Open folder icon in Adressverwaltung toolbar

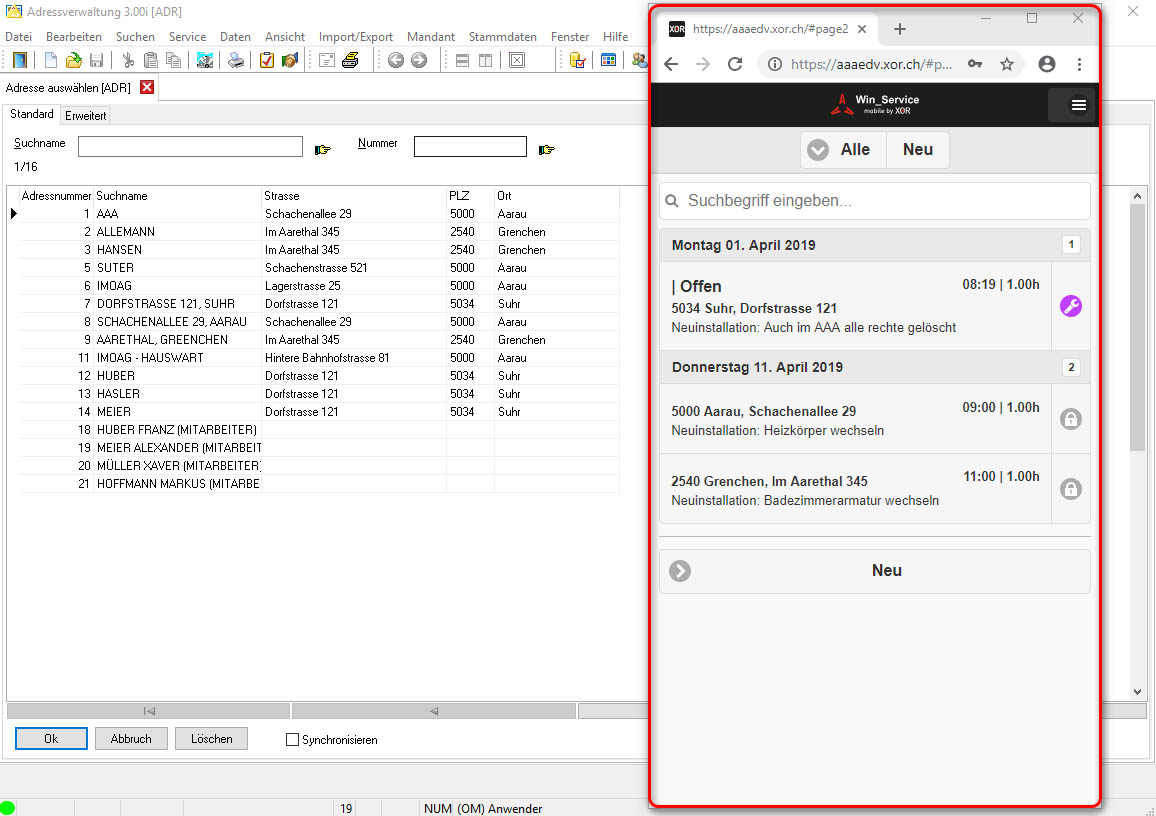click(x=73, y=60)
